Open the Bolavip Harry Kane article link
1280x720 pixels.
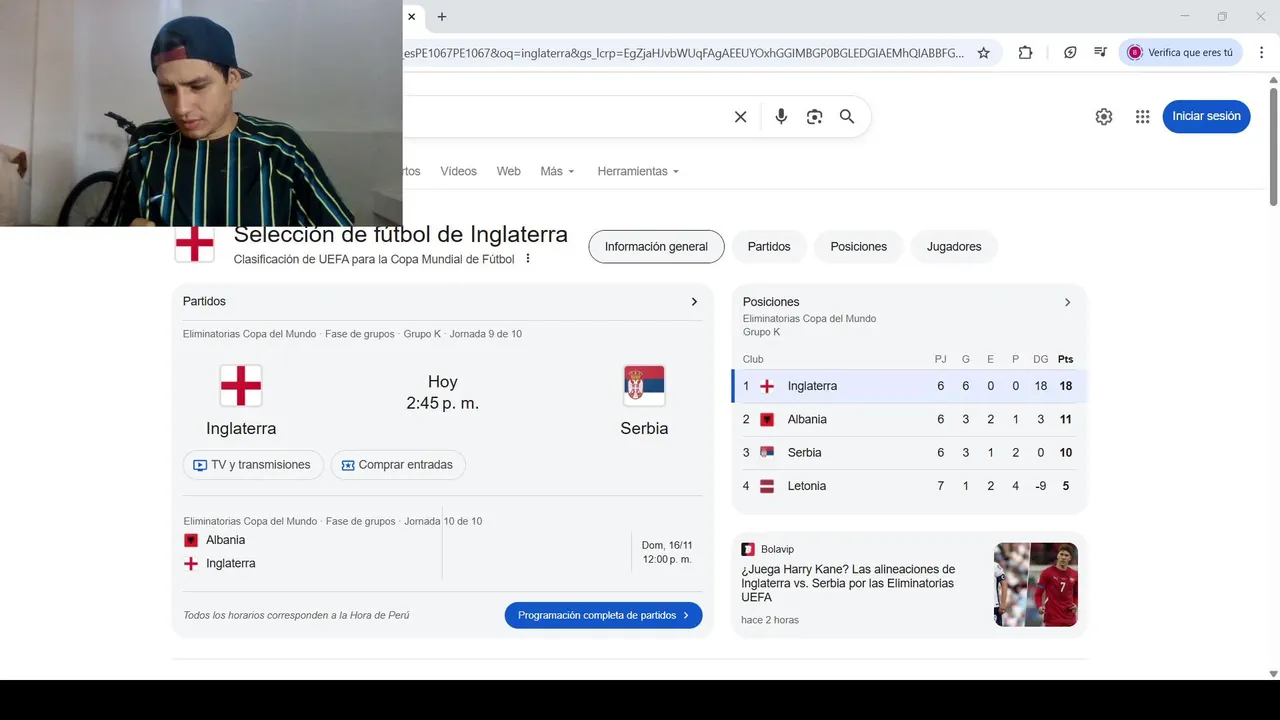click(848, 583)
